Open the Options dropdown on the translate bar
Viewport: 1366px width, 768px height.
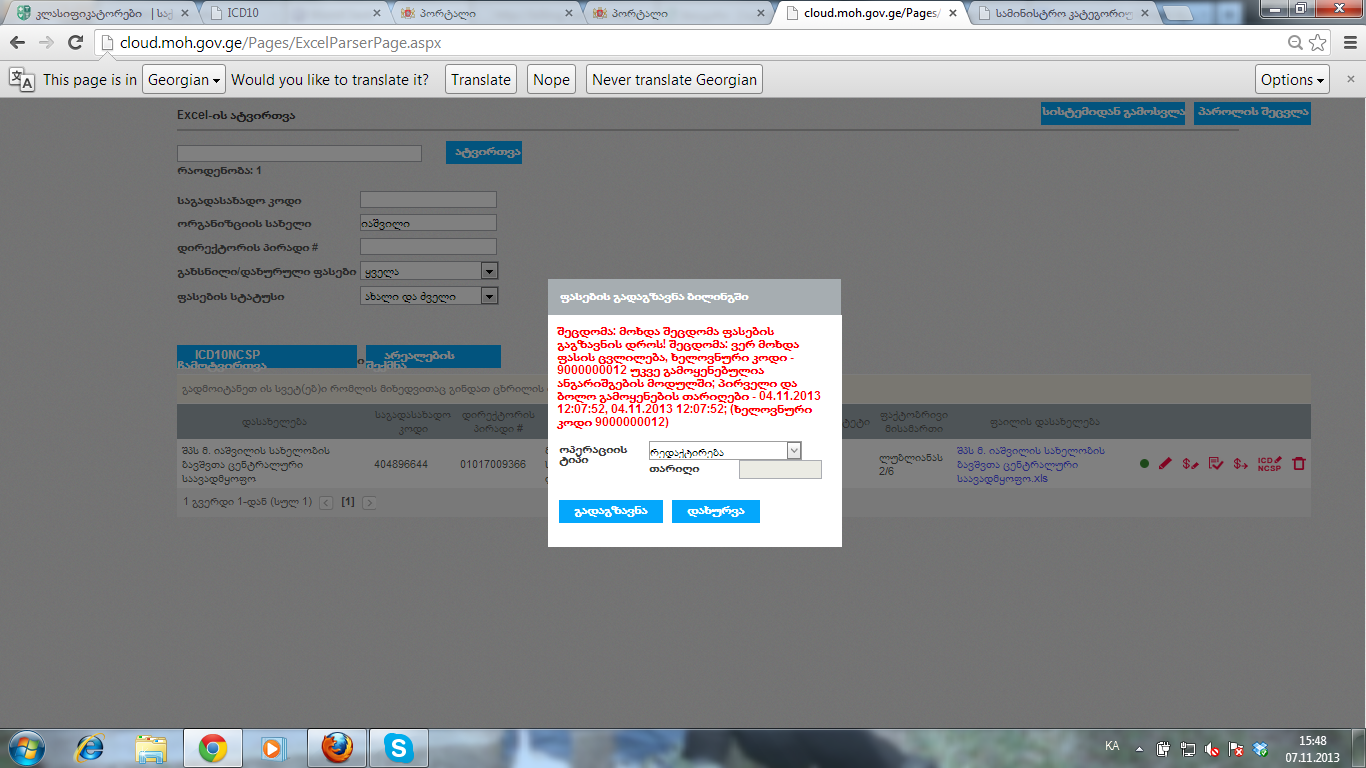[1292, 80]
